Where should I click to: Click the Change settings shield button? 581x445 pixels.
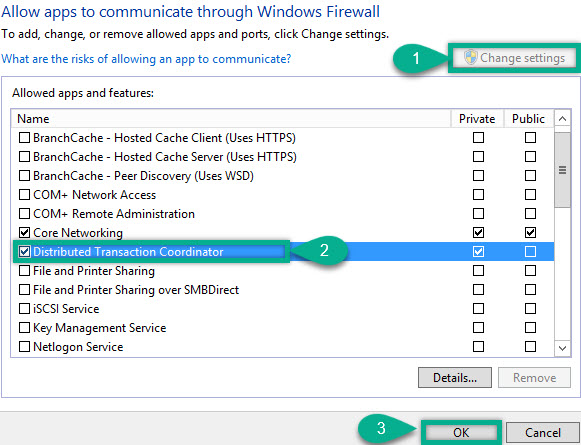514,58
